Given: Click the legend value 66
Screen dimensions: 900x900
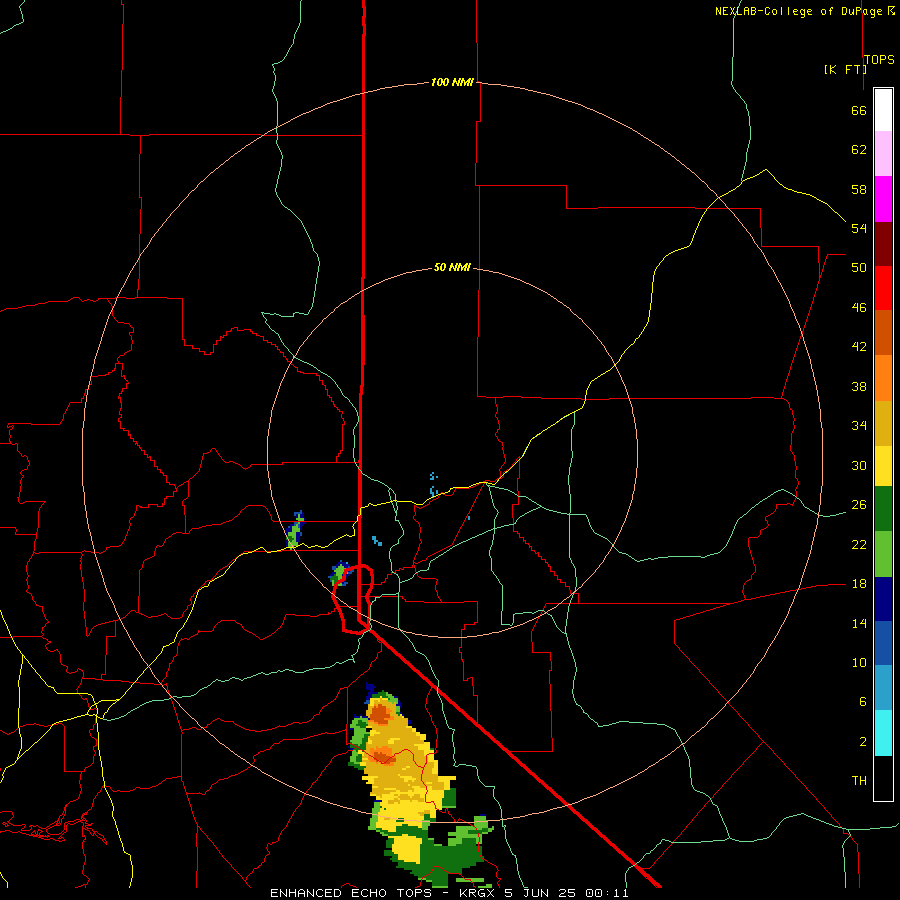Looking at the screenshot, I should [x=859, y=110].
